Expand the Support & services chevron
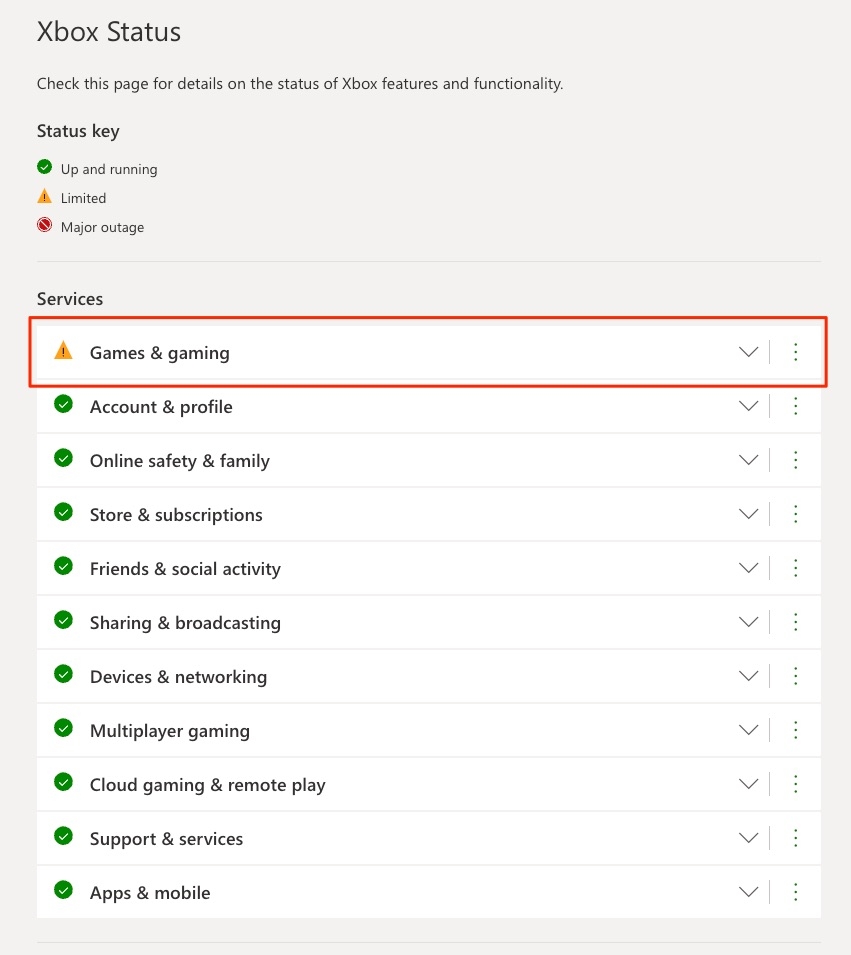 748,838
